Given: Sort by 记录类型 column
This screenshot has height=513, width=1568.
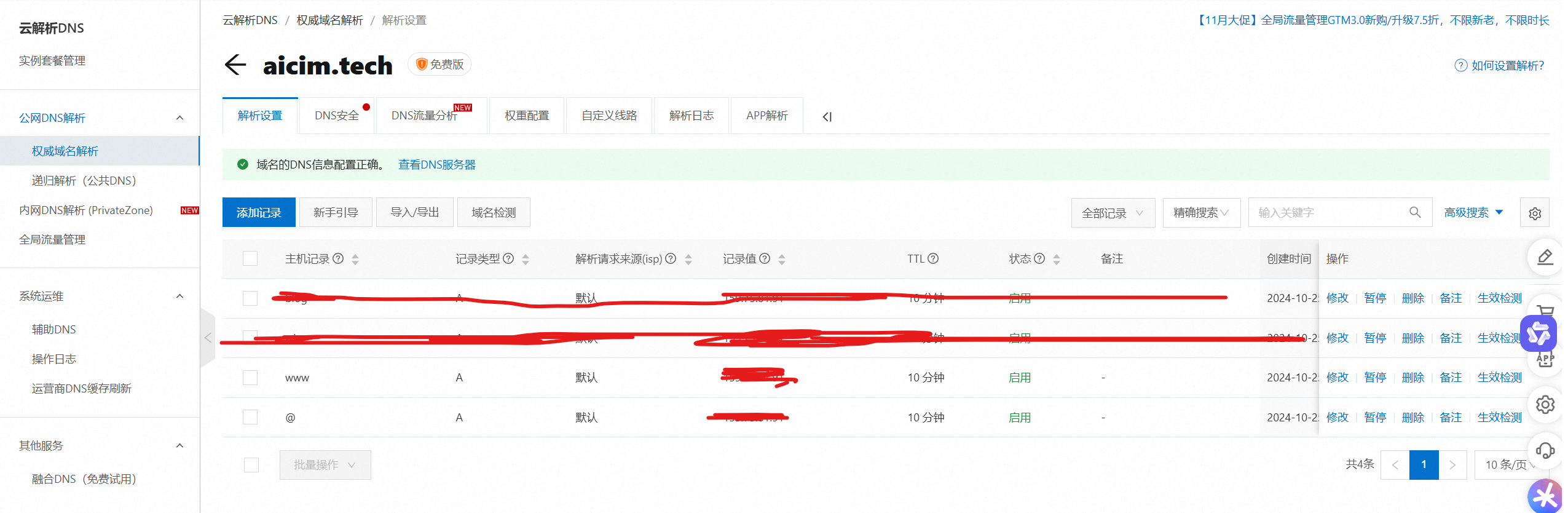Looking at the screenshot, I should (526, 259).
